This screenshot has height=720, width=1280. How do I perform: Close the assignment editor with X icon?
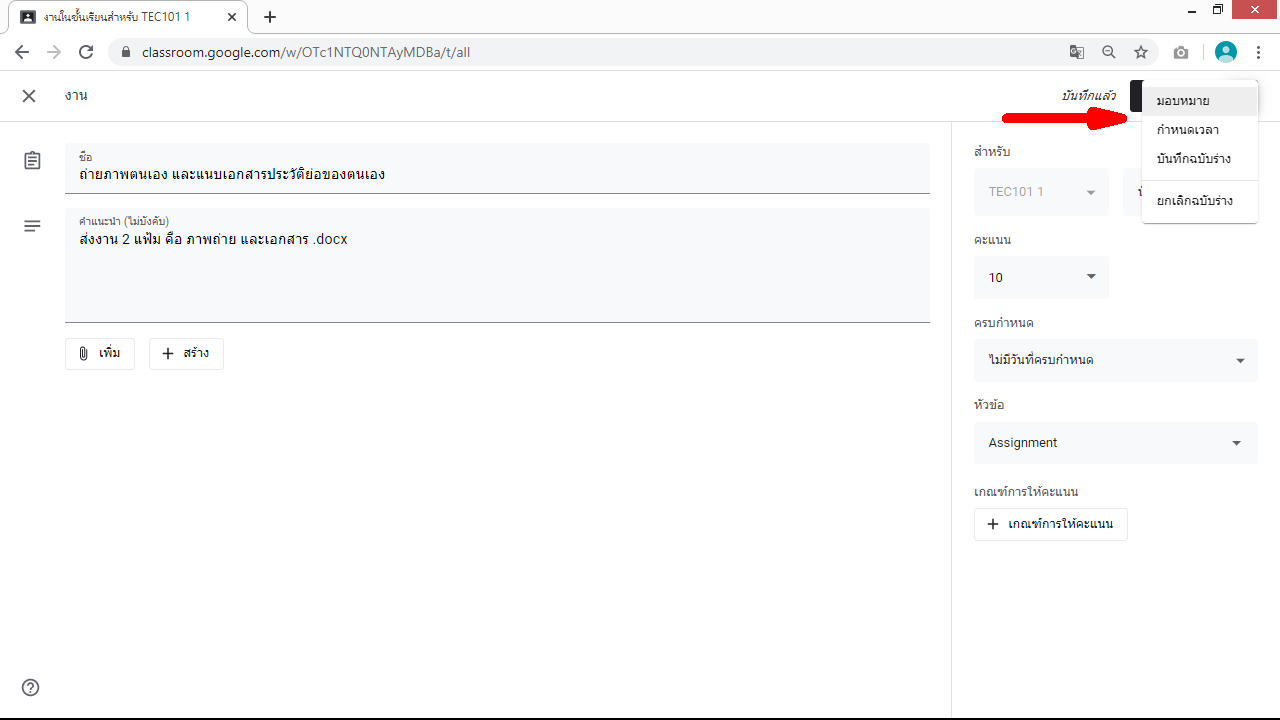[29, 96]
